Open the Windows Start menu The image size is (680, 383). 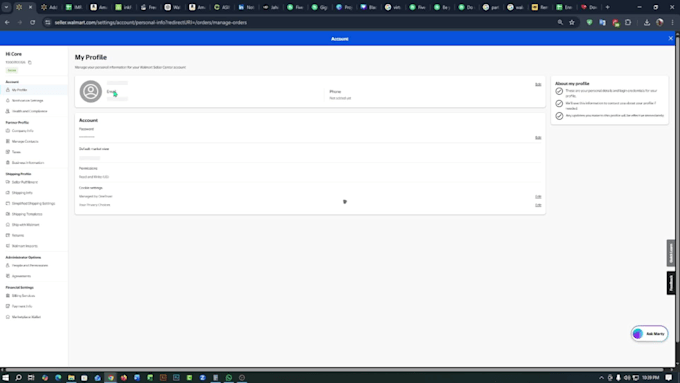point(6,378)
